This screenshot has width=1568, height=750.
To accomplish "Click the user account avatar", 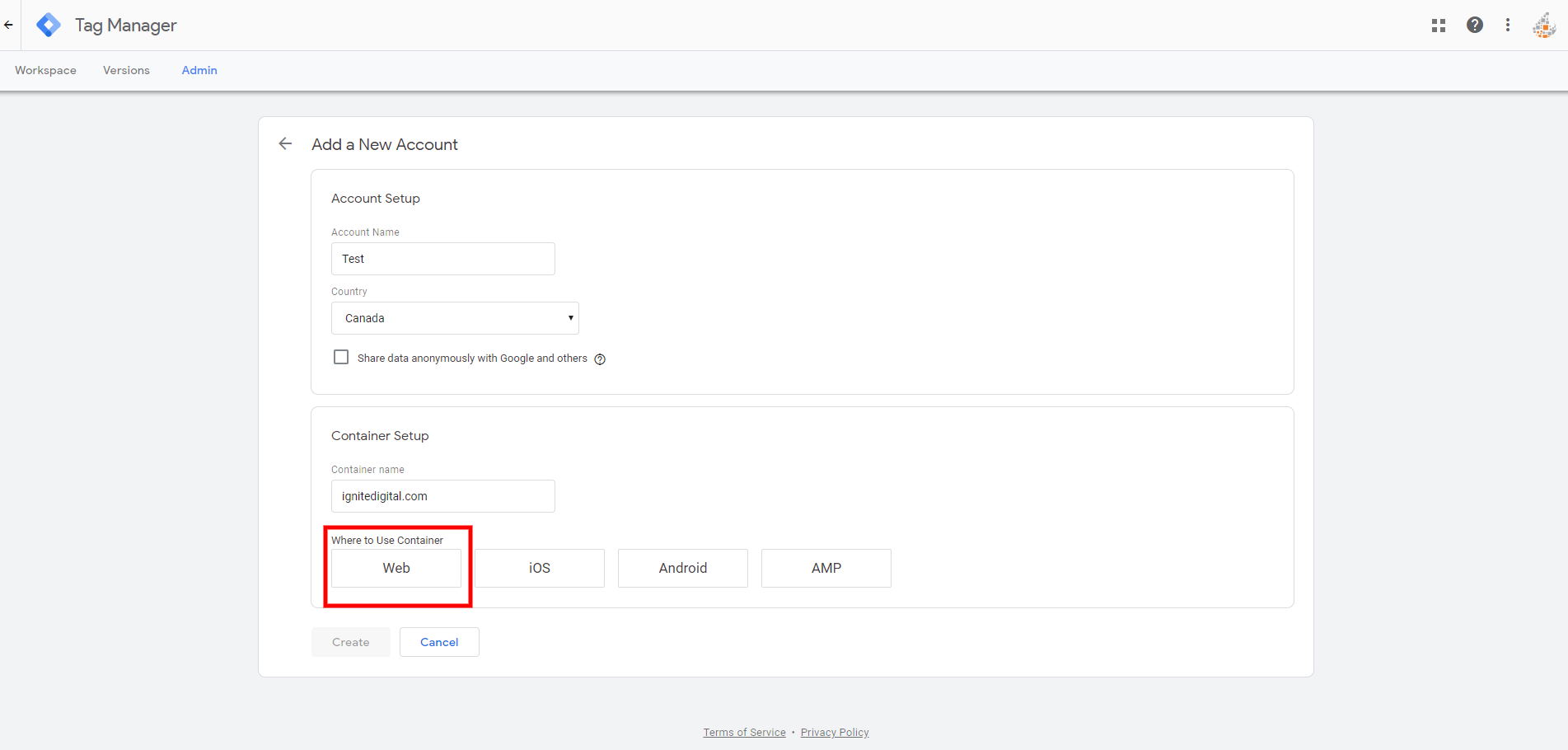I will click(x=1543, y=26).
